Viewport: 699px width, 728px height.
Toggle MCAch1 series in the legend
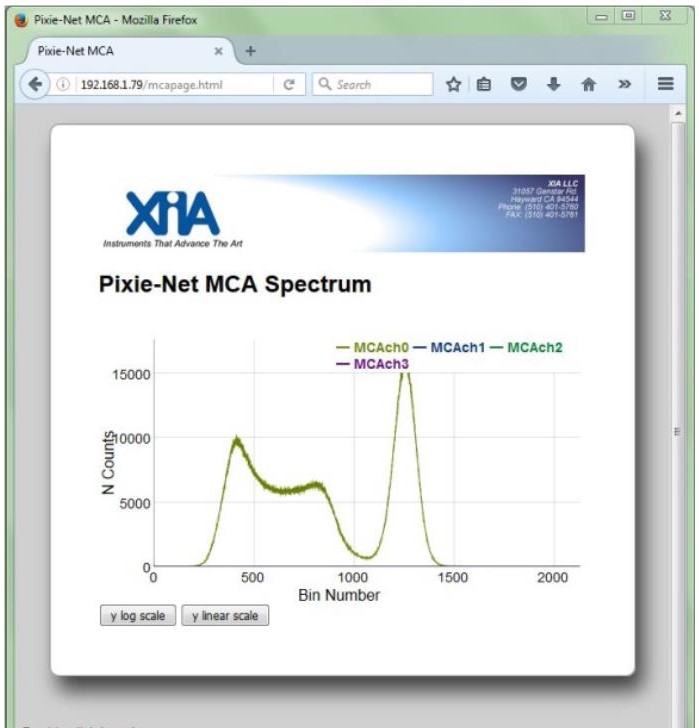[x=449, y=347]
